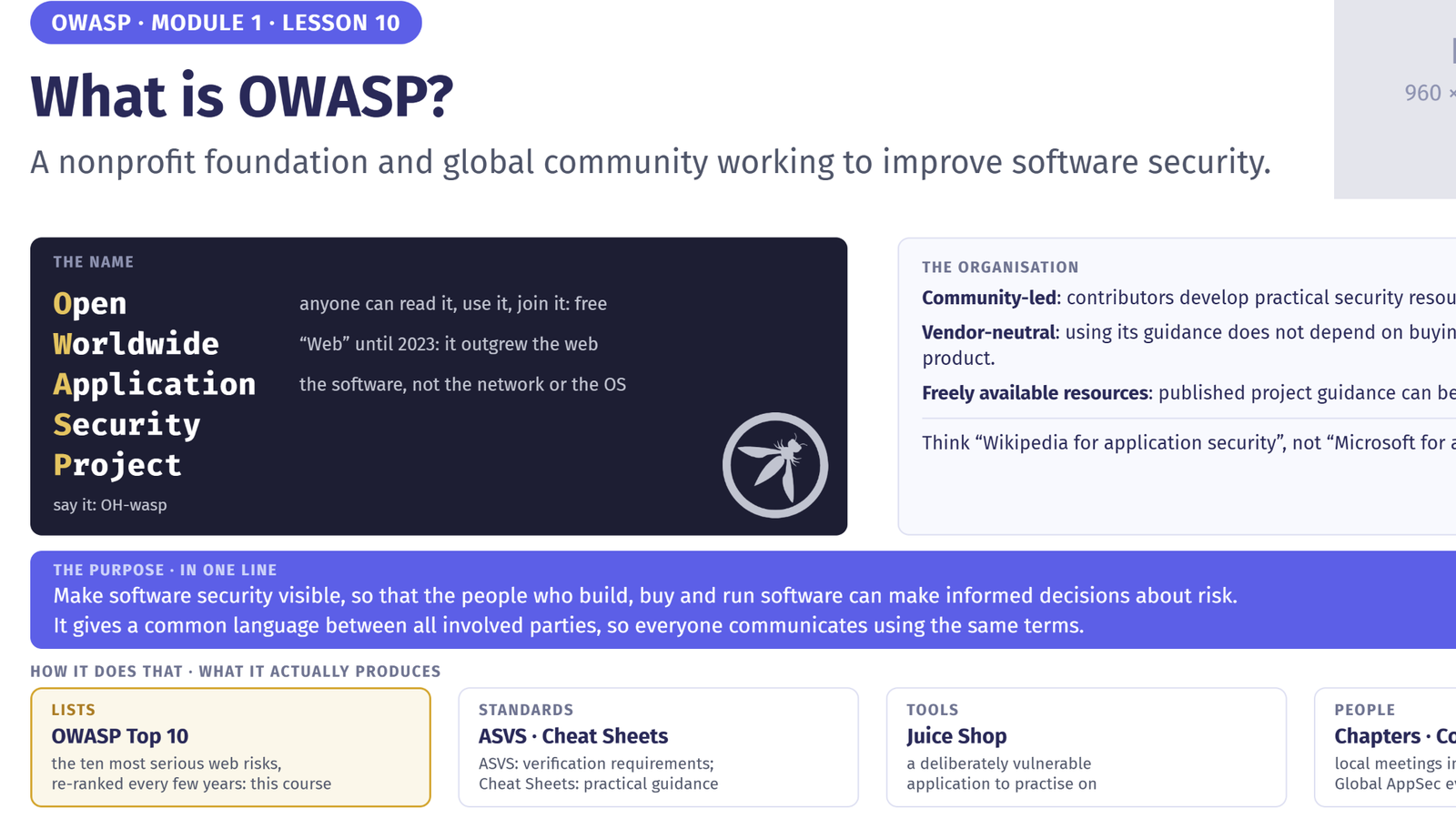Screen dimensions: 1456x819
Task: Click the word 'Worldwide' in the name panel
Action: click(x=136, y=343)
